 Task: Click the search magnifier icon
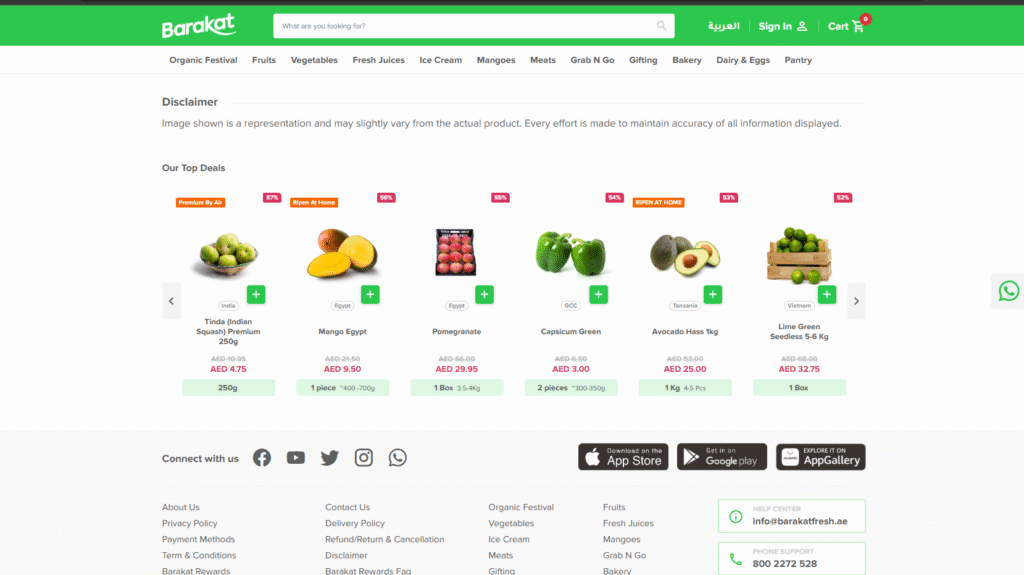[x=662, y=26]
